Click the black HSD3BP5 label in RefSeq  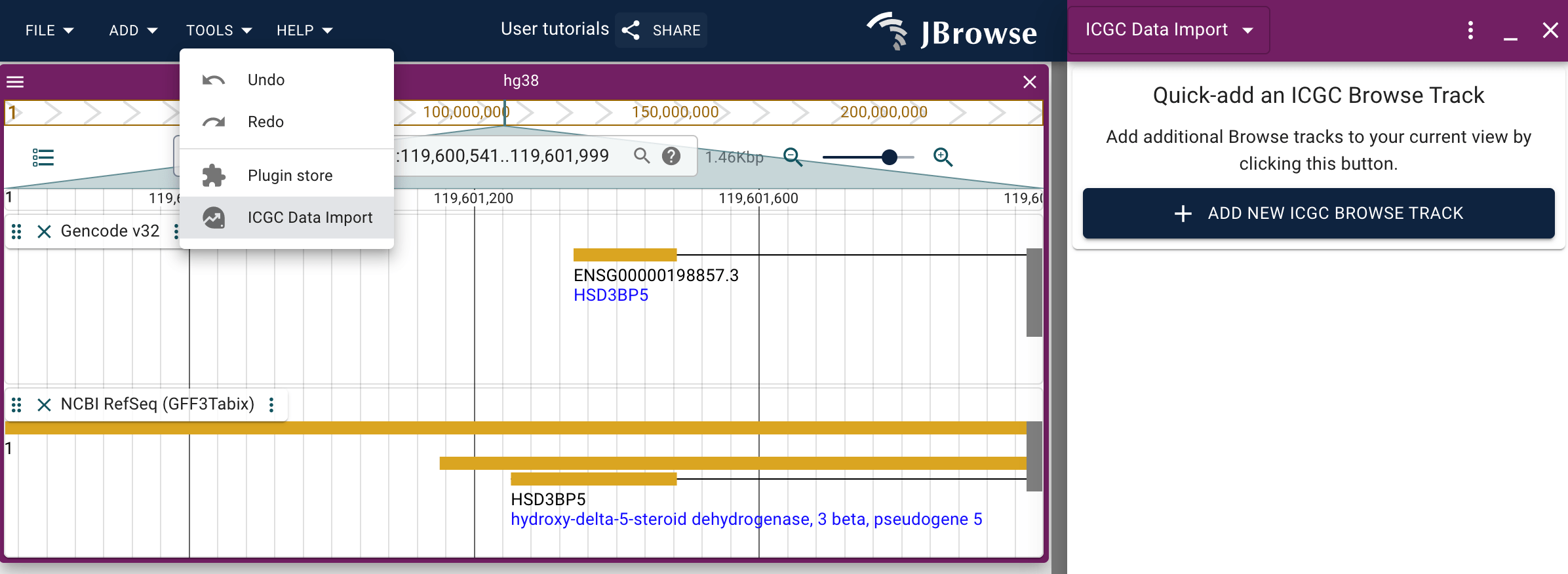[548, 499]
